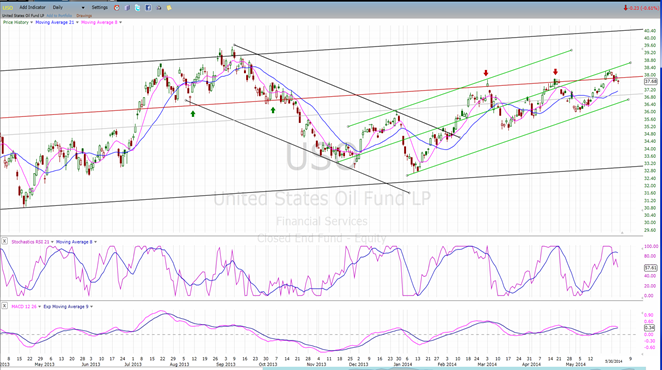Open the Daily timeframe dropdown
The image size is (662, 370).
(x=68, y=8)
